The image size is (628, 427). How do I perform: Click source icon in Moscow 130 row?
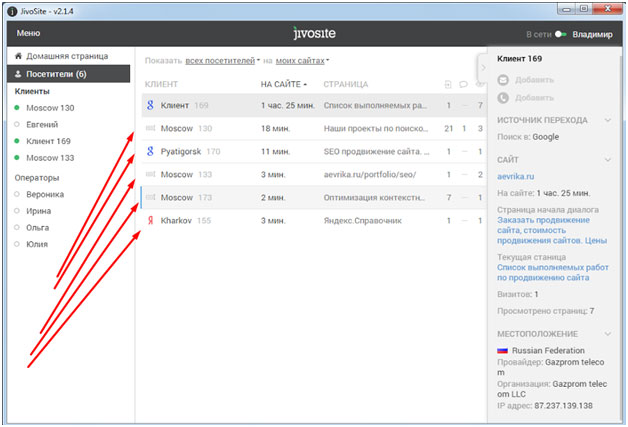(150, 128)
